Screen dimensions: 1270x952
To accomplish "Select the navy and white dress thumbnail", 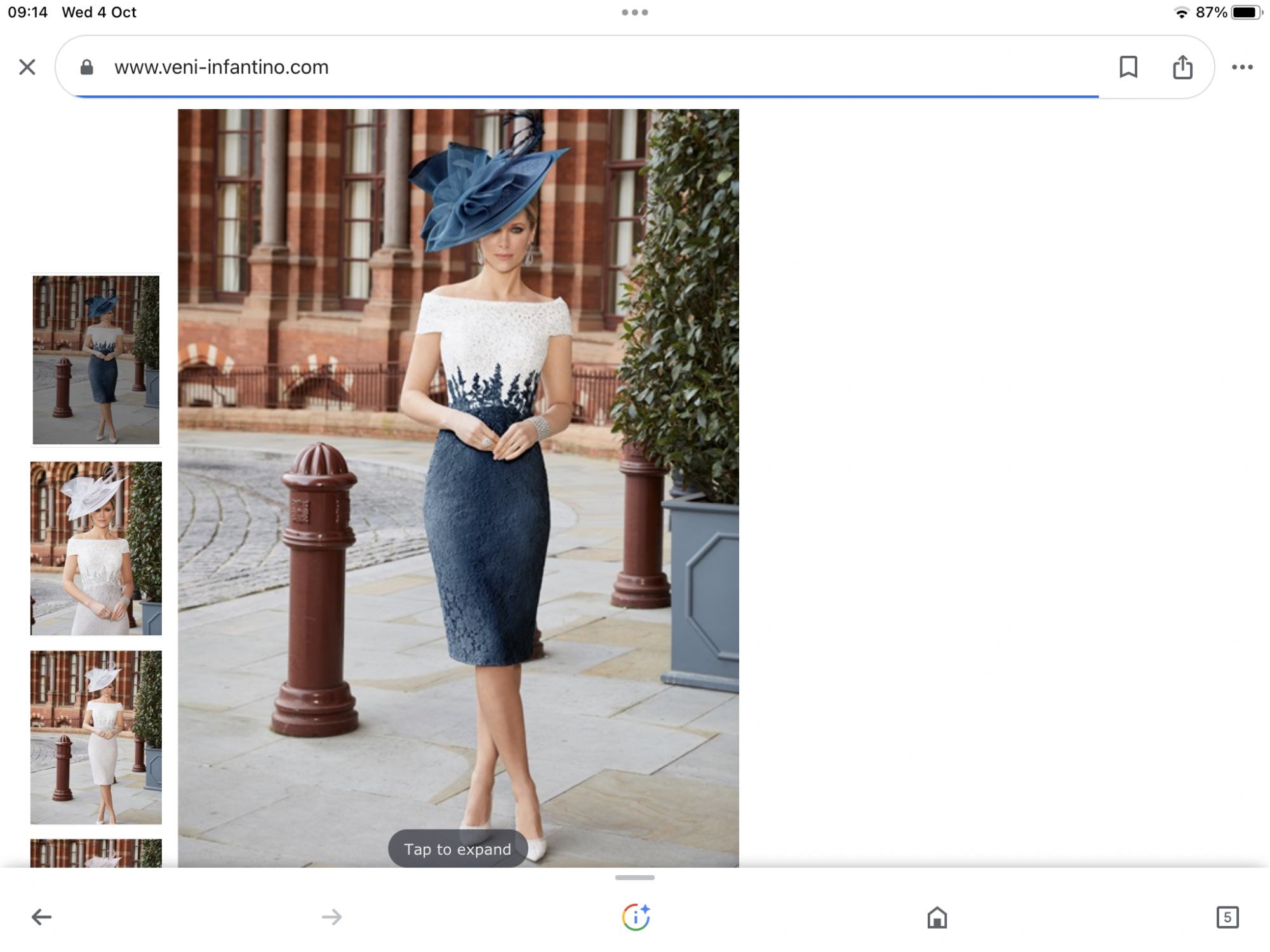I will [x=96, y=360].
